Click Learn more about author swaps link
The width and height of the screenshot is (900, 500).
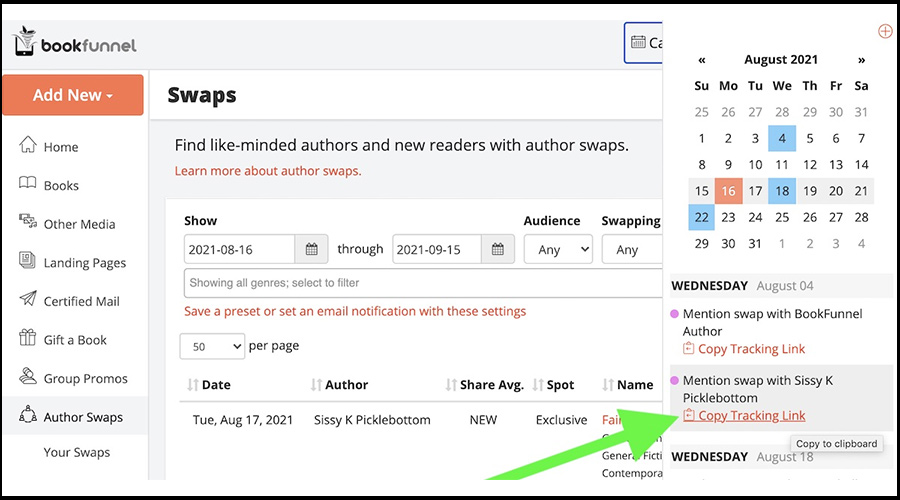268,171
